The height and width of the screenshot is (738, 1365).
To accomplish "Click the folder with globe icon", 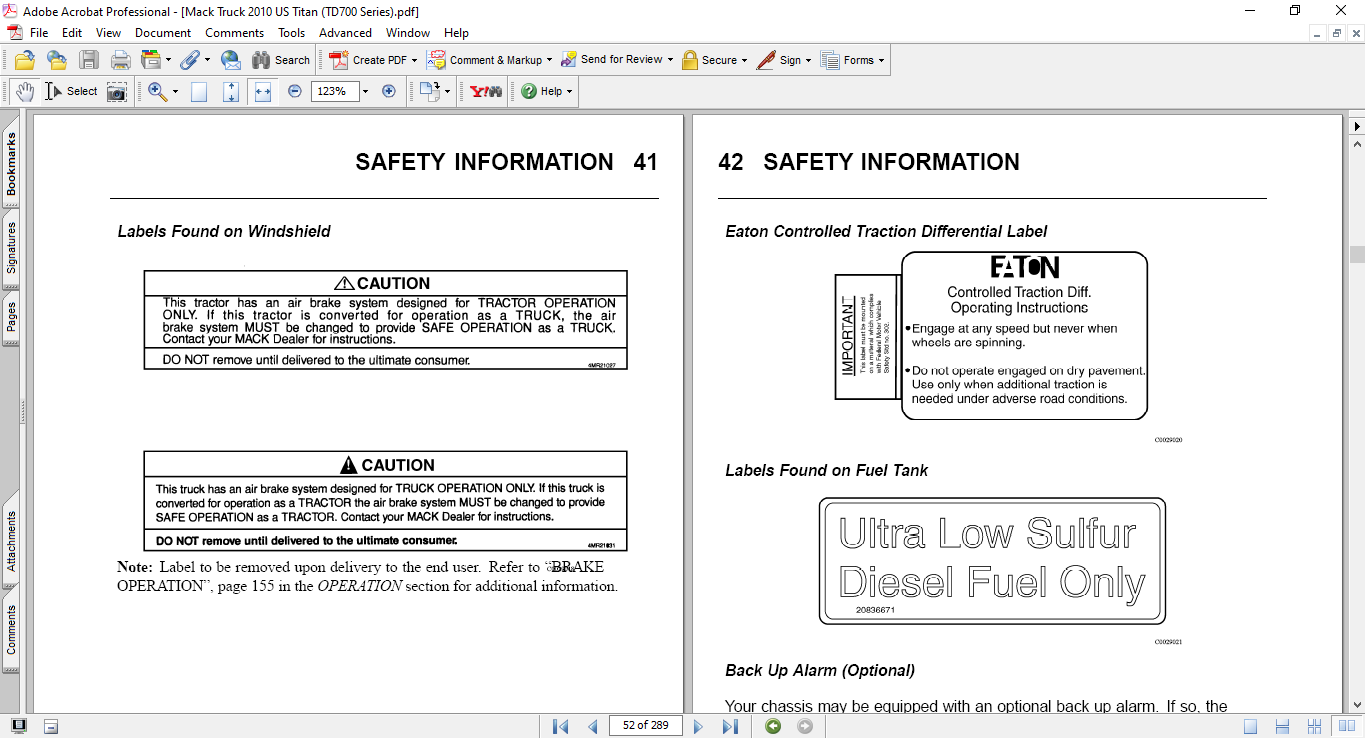I will 57,60.
